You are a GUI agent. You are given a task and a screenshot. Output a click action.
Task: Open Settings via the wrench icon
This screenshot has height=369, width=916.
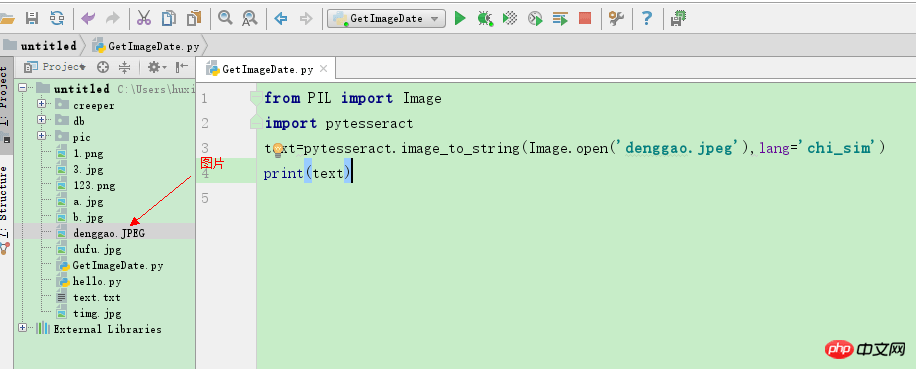616,19
